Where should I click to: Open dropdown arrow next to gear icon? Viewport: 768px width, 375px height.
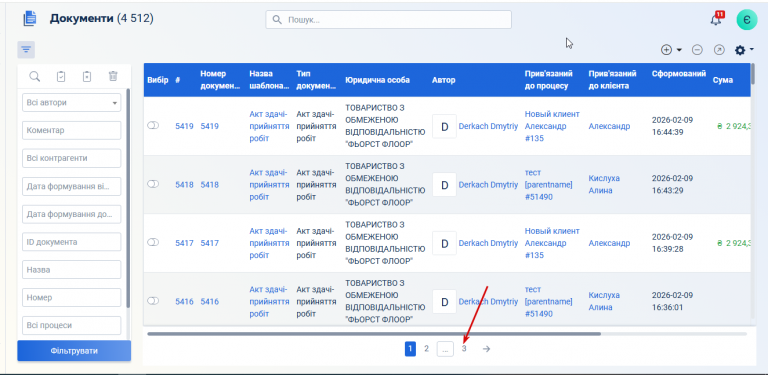click(x=752, y=49)
